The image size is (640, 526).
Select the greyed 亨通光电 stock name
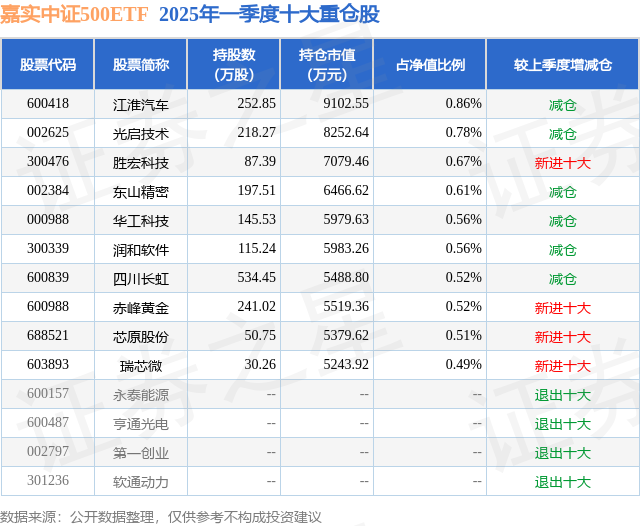141,424
